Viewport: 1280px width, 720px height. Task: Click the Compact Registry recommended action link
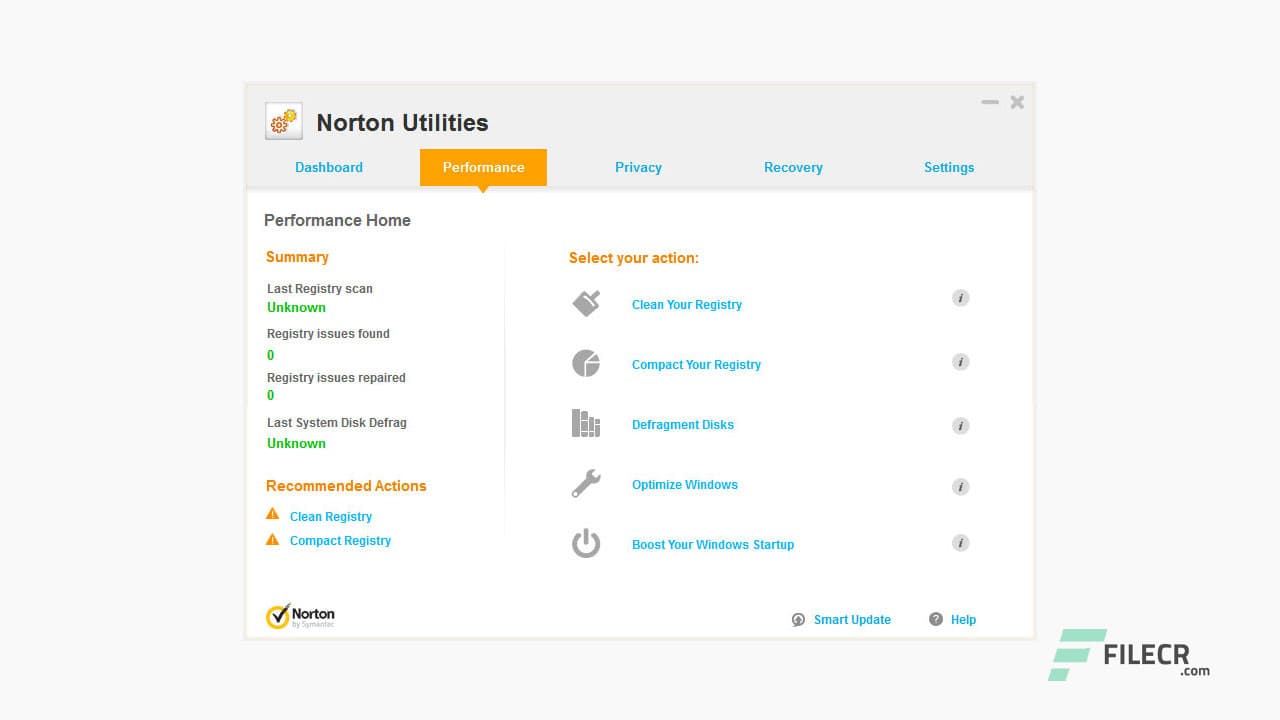340,540
